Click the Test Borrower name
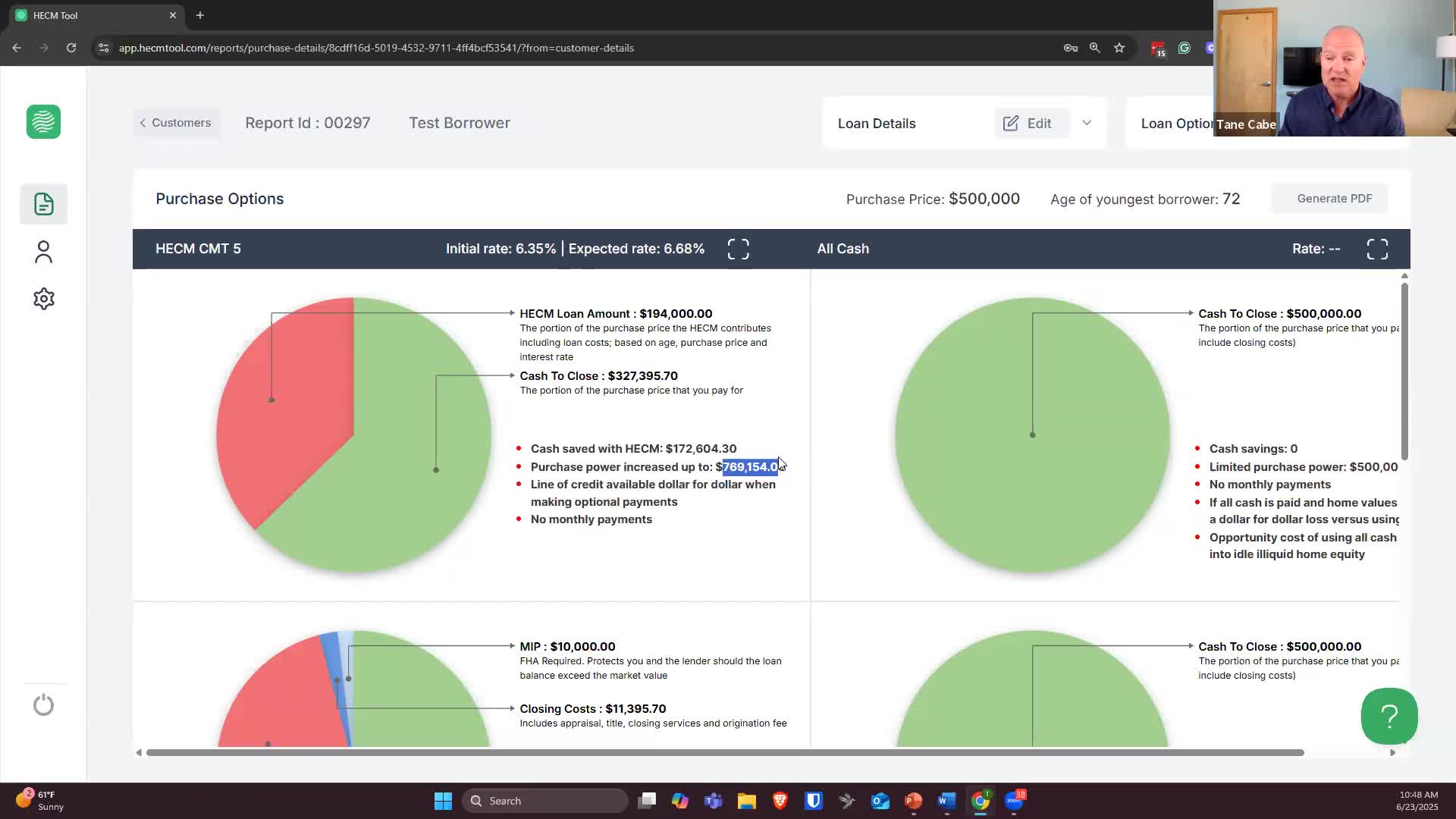1456x819 pixels. [x=459, y=123]
